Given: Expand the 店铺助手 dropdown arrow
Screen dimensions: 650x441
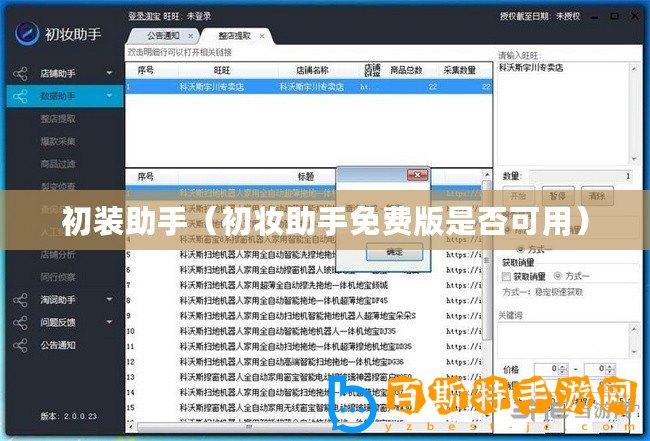Looking at the screenshot, I should (x=109, y=73).
